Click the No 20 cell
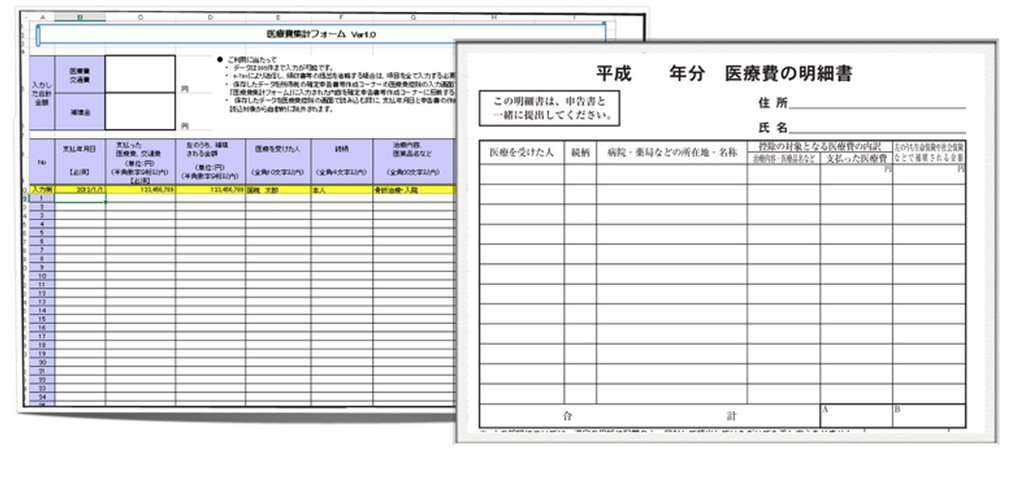The height and width of the screenshot is (484, 1028). coord(42,362)
